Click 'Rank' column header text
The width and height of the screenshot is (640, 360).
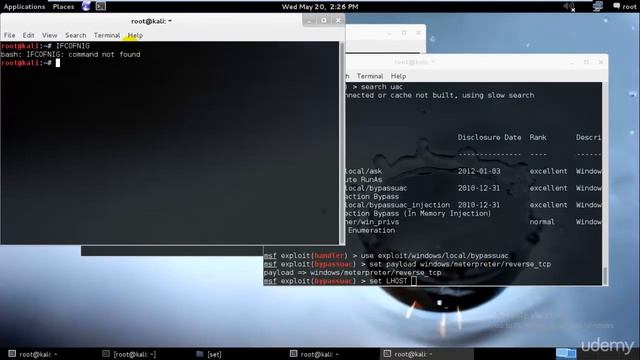coord(538,138)
